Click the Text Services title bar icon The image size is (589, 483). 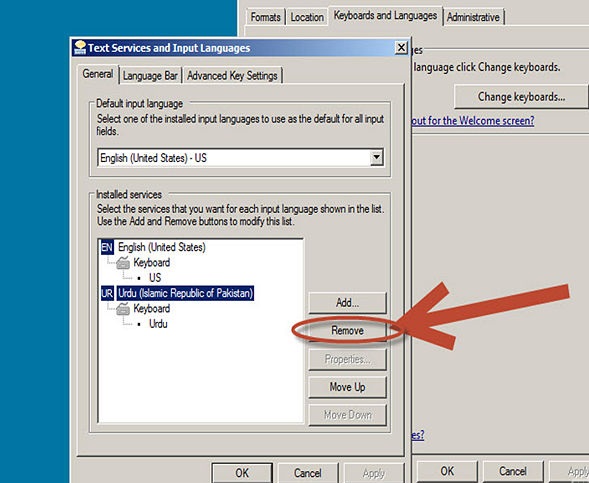tap(80, 47)
